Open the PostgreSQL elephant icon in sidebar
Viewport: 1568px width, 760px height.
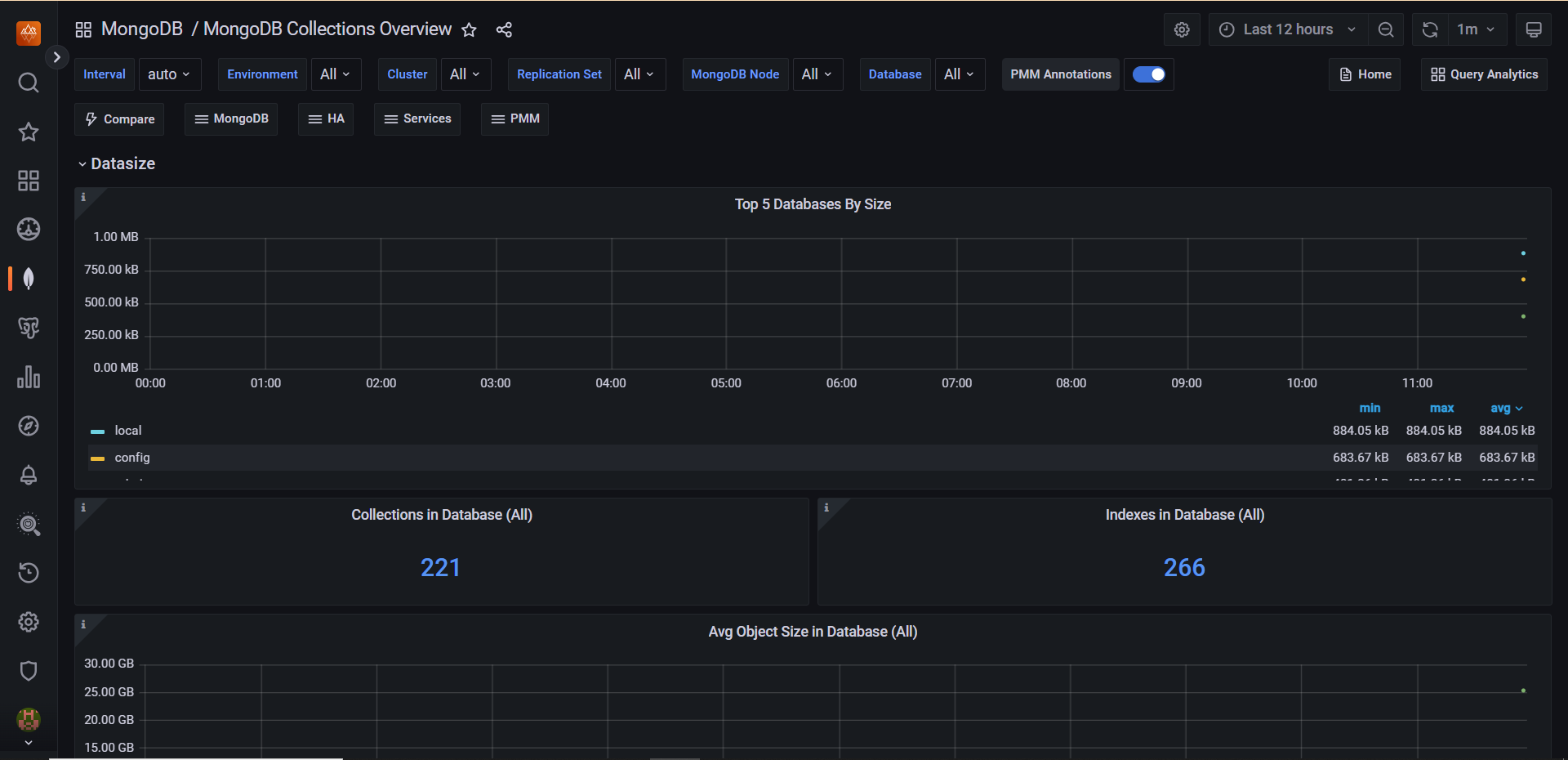29,328
